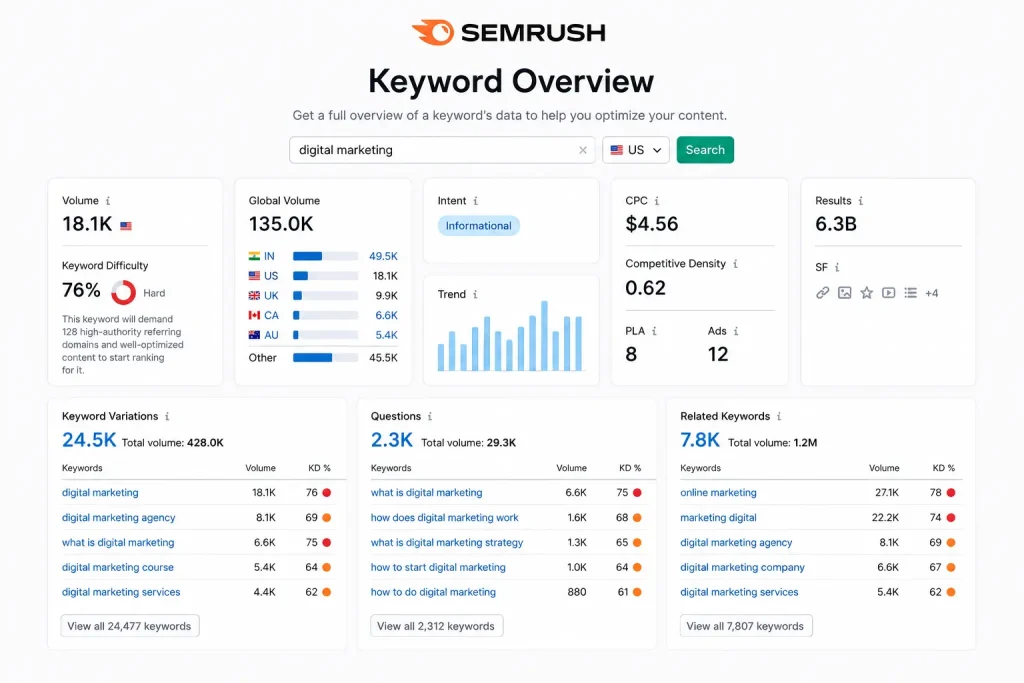Screen dimensions: 1024x683
Task: Open online marketing related keyword link
Action: 718,493
